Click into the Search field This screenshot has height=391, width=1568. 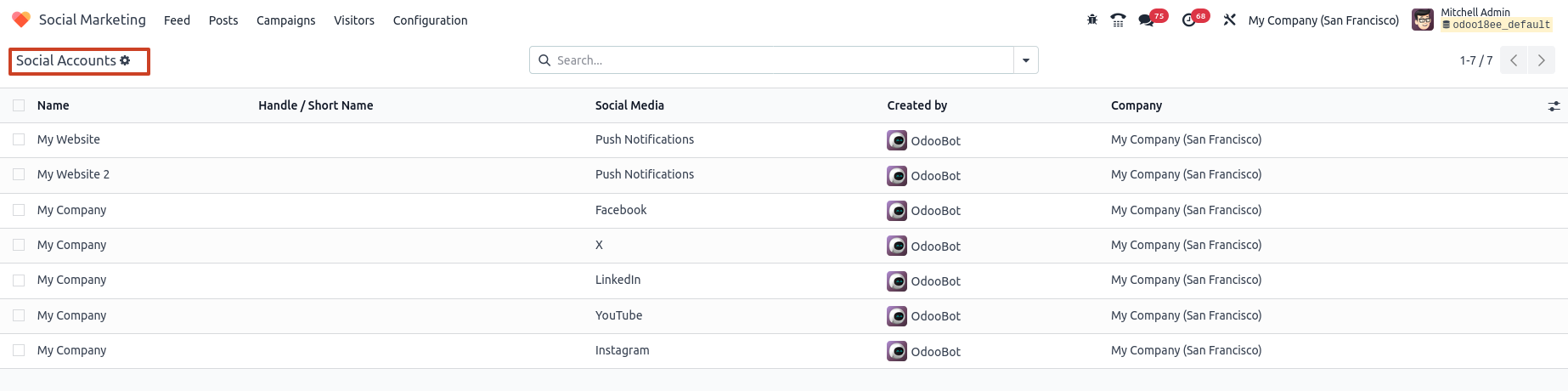tap(781, 60)
